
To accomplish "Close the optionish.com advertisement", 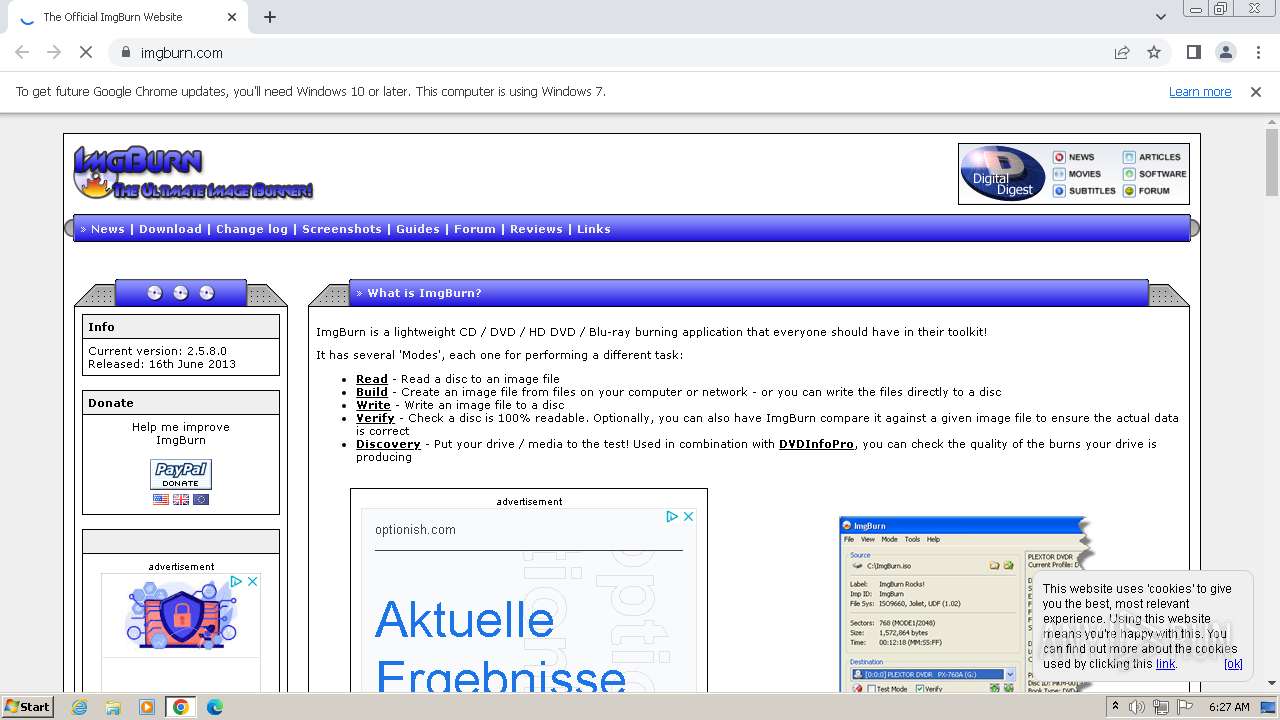I will pyautogui.click(x=688, y=517).
